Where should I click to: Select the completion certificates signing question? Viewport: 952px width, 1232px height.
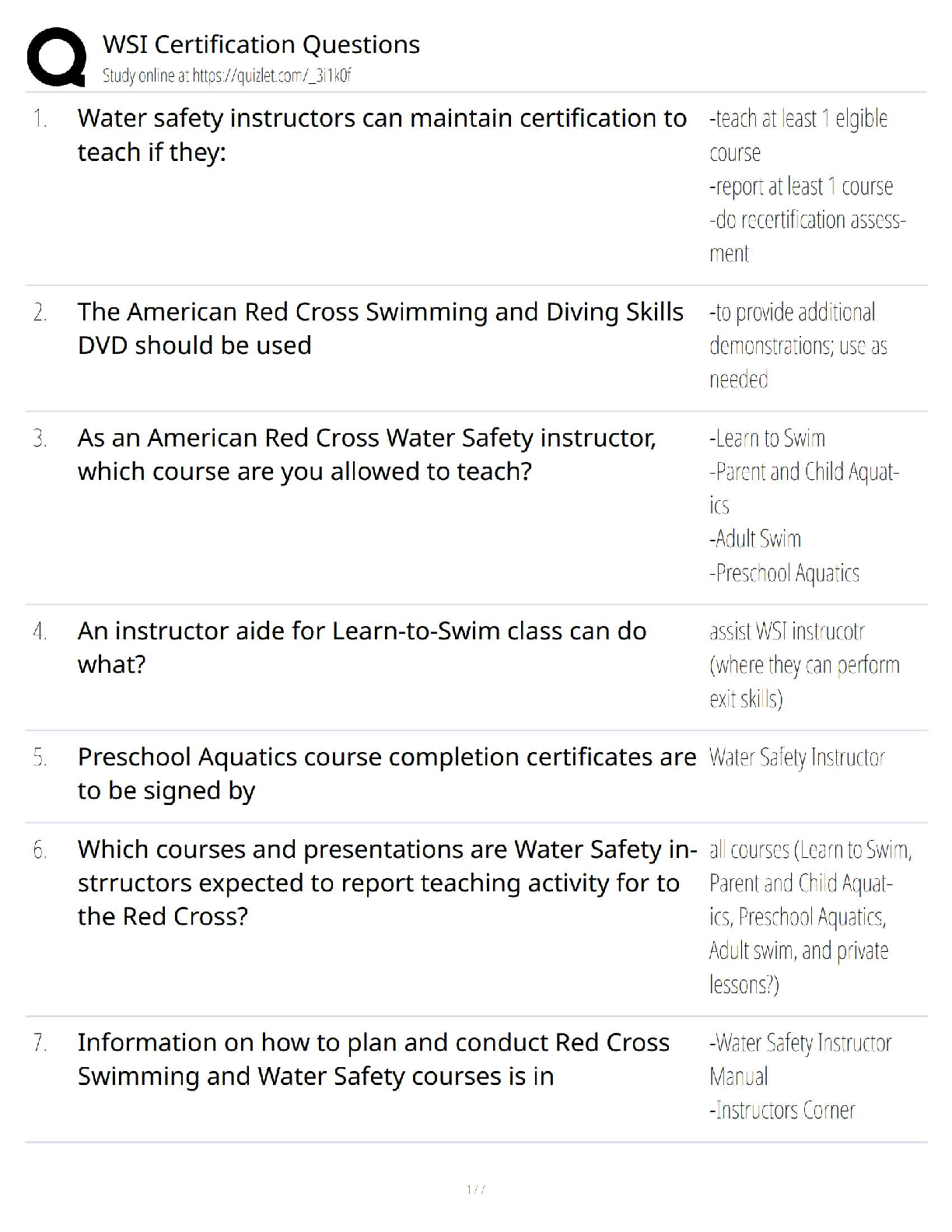387,773
